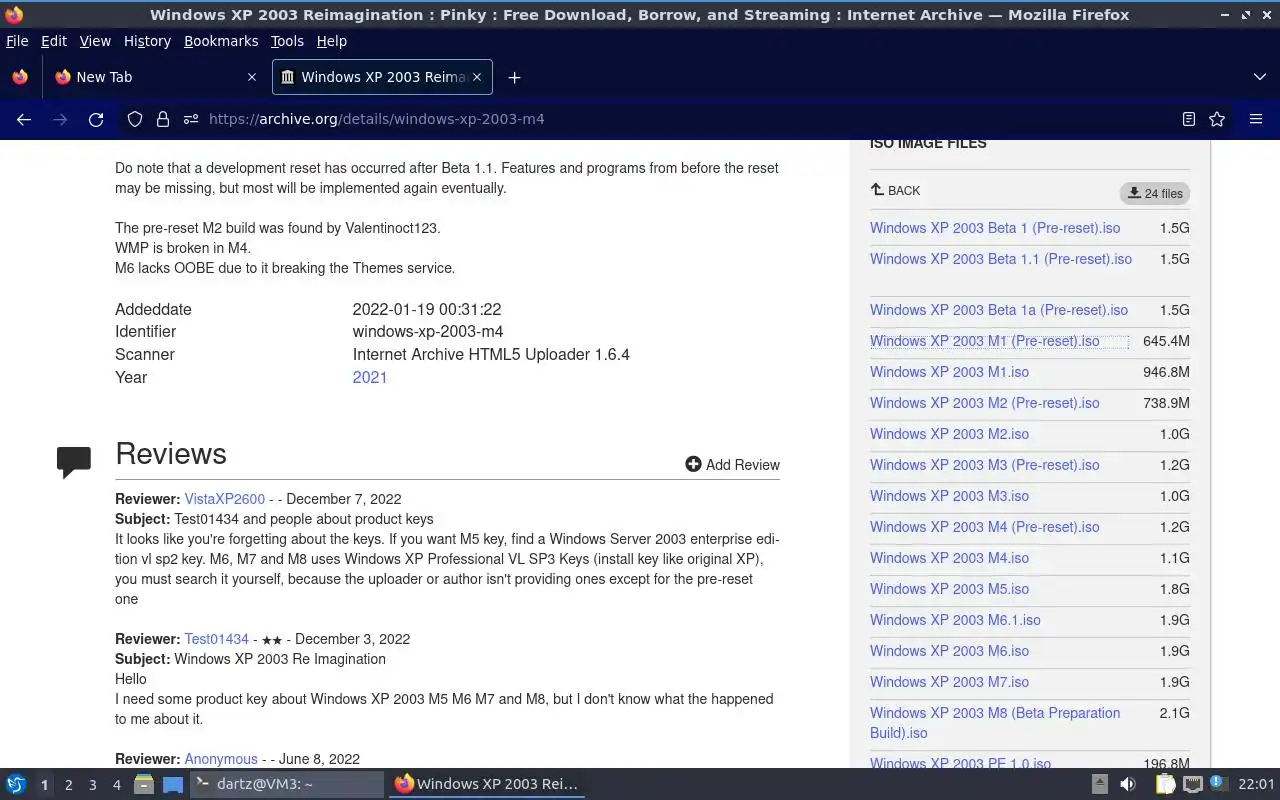Toggle reader view
The height and width of the screenshot is (800, 1280).
[x=1189, y=119]
